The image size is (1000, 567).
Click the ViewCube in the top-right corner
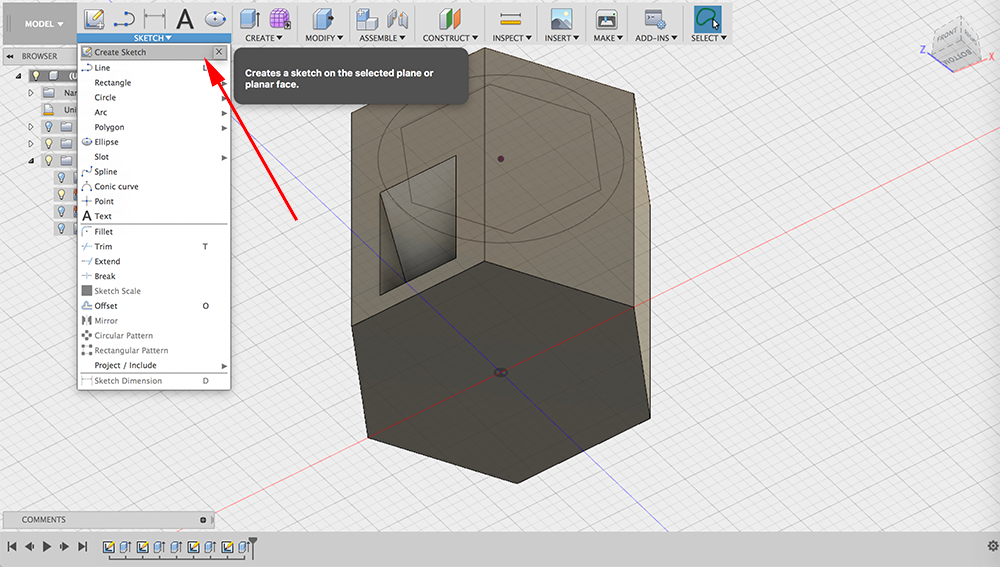pos(955,46)
